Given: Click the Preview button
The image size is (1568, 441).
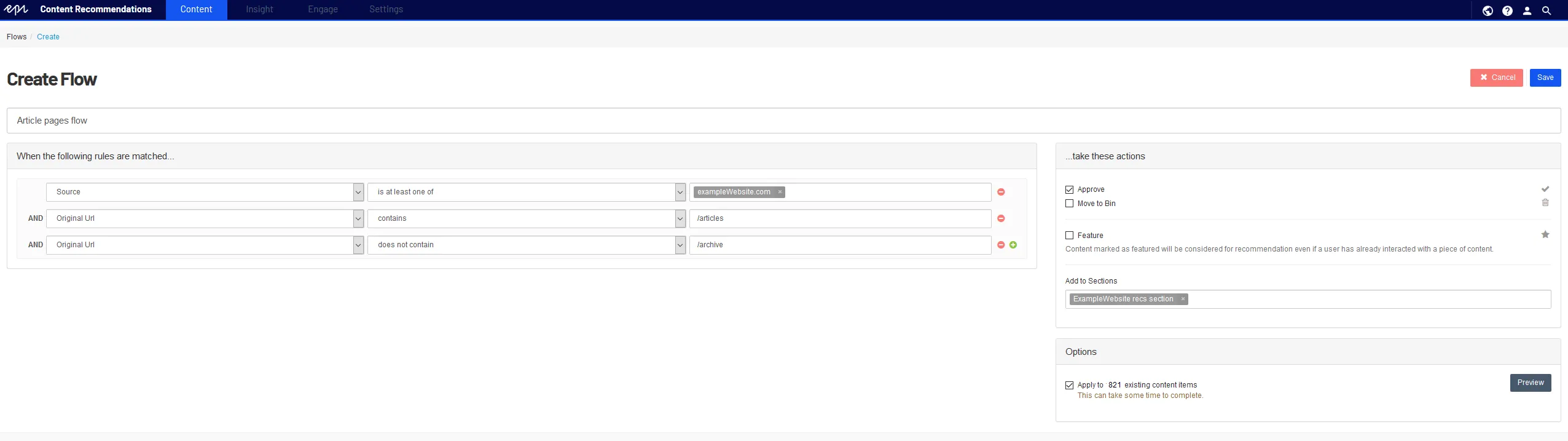Looking at the screenshot, I should (1531, 383).
